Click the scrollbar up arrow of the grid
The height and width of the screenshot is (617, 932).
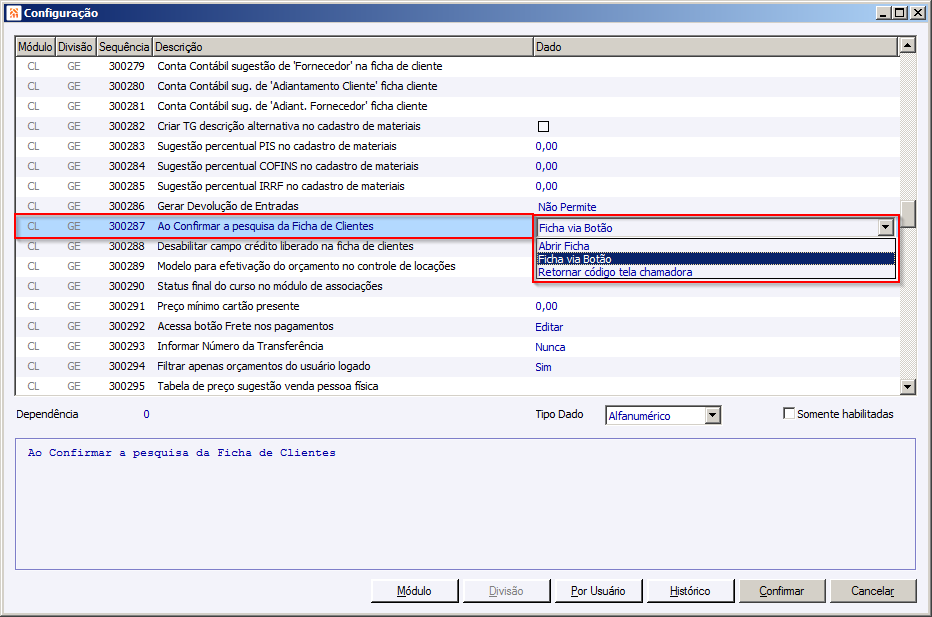click(907, 45)
